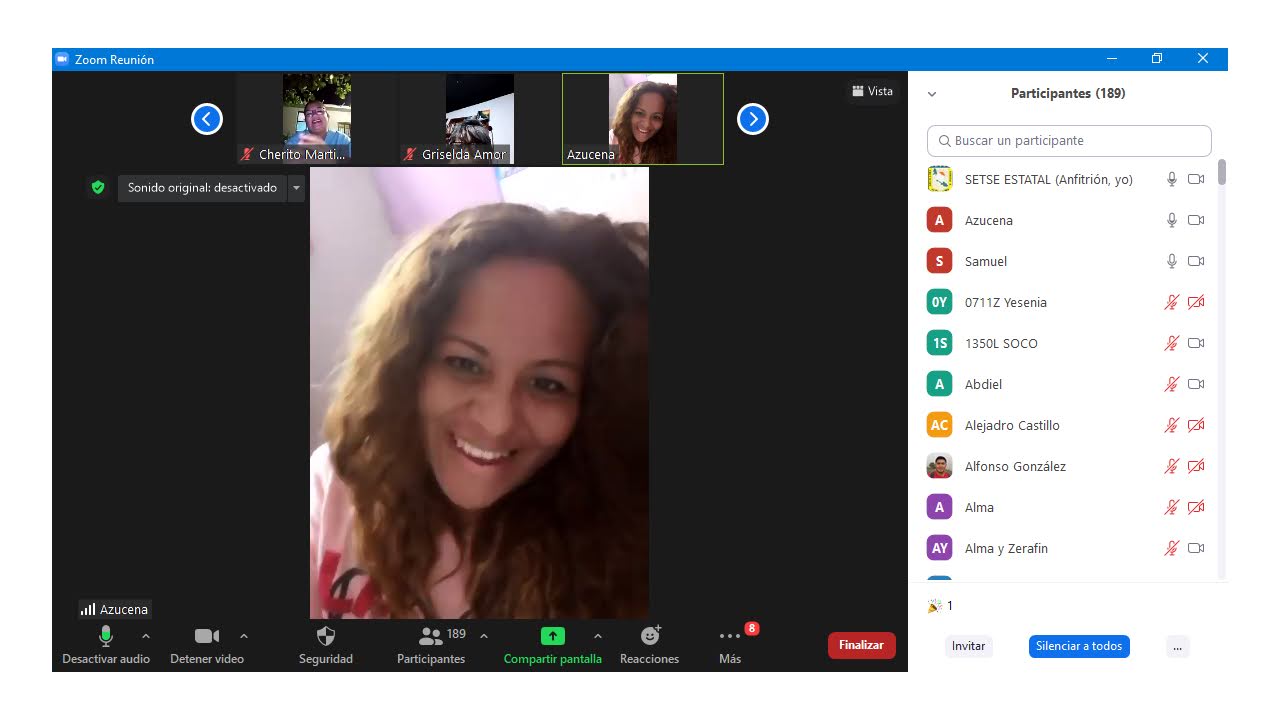Viewport: 1280px width, 720px height.
Task: Go to previous gallery page arrow
Action: point(207,119)
